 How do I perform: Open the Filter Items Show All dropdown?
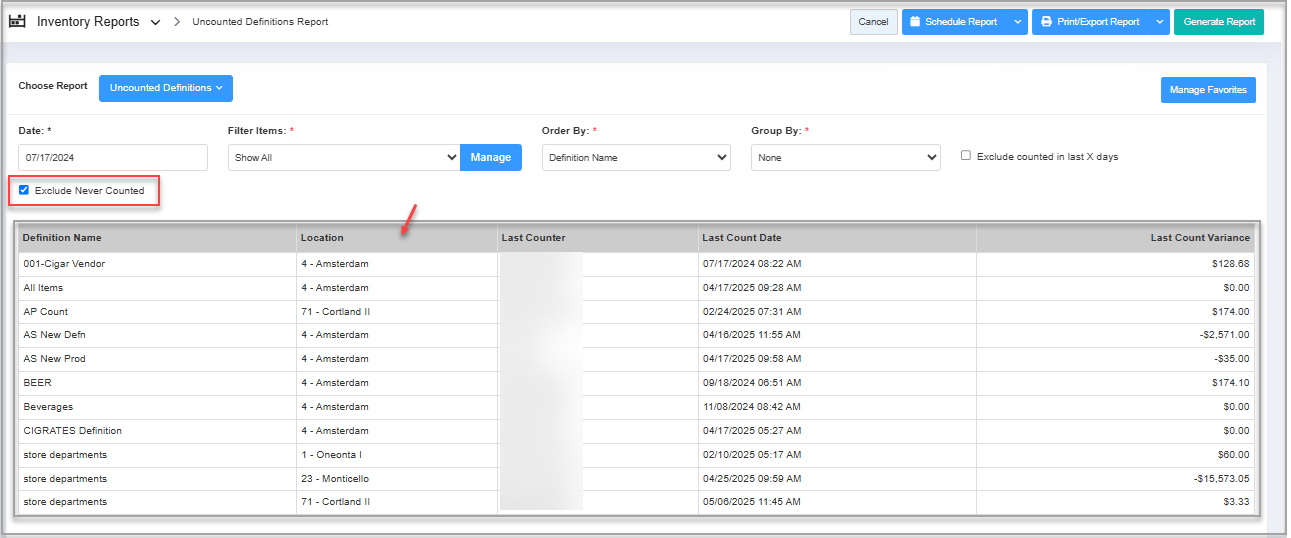[x=344, y=158]
